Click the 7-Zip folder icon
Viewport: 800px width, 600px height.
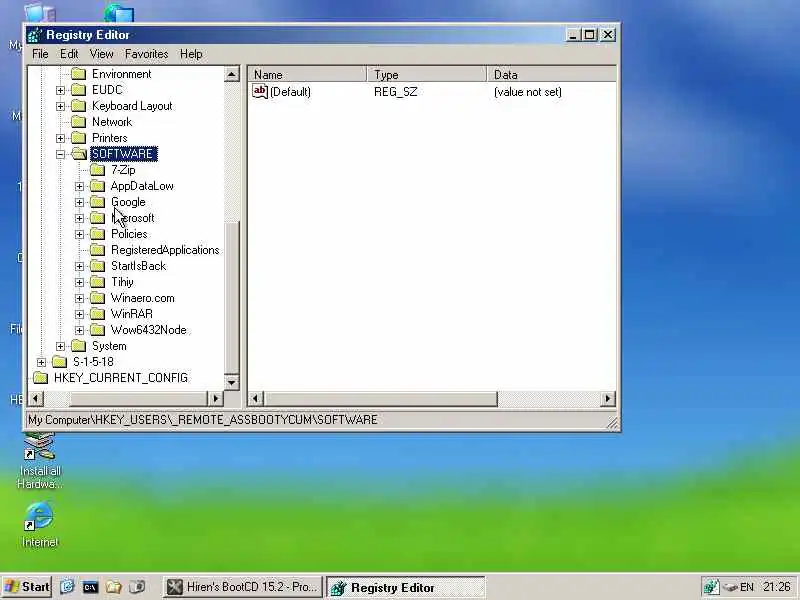[x=97, y=170]
